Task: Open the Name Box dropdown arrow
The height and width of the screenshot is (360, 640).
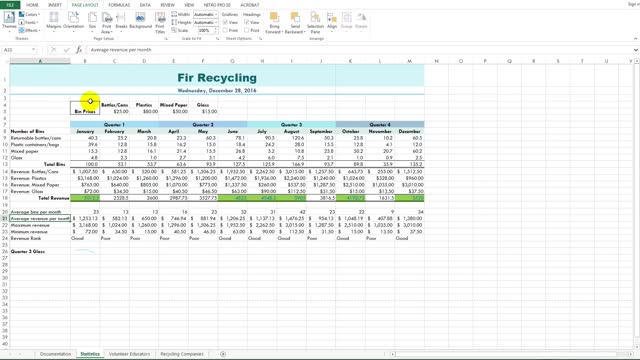Action: point(33,50)
